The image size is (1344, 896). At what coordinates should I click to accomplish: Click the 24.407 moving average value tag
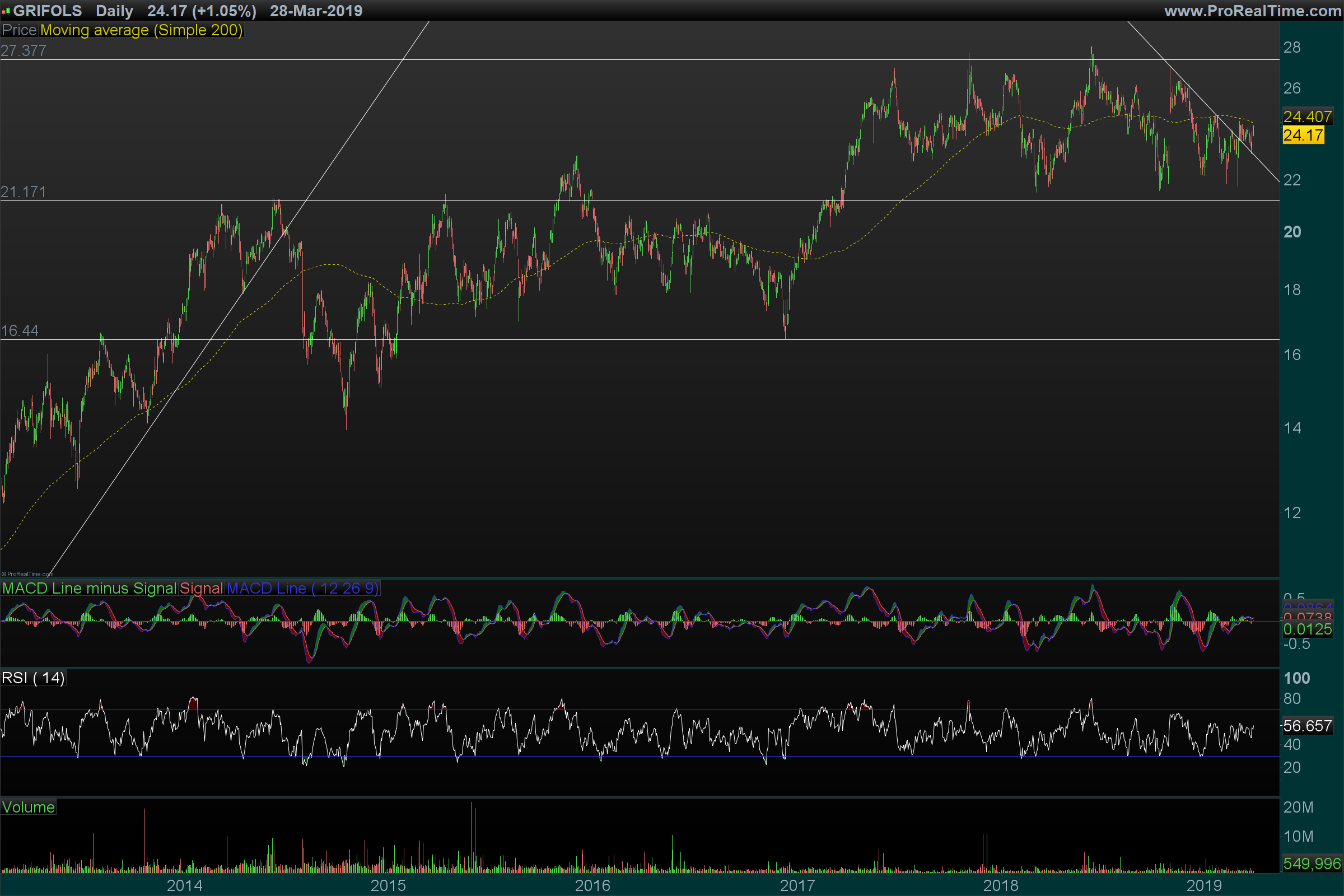coord(1307,116)
